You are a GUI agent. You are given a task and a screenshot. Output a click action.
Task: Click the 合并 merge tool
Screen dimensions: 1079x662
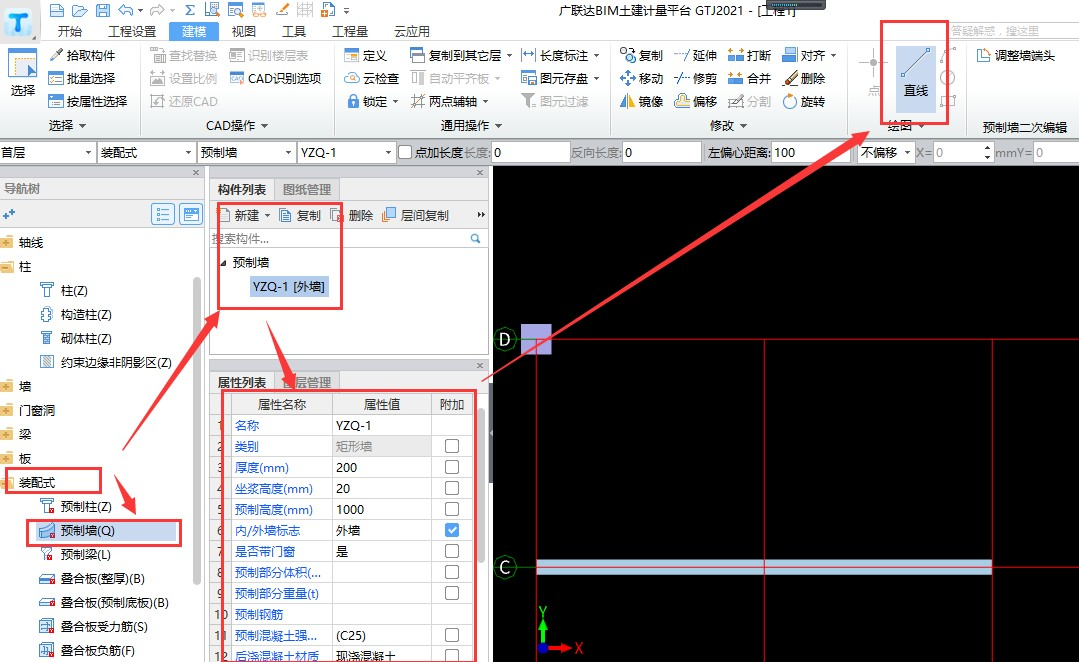click(749, 78)
